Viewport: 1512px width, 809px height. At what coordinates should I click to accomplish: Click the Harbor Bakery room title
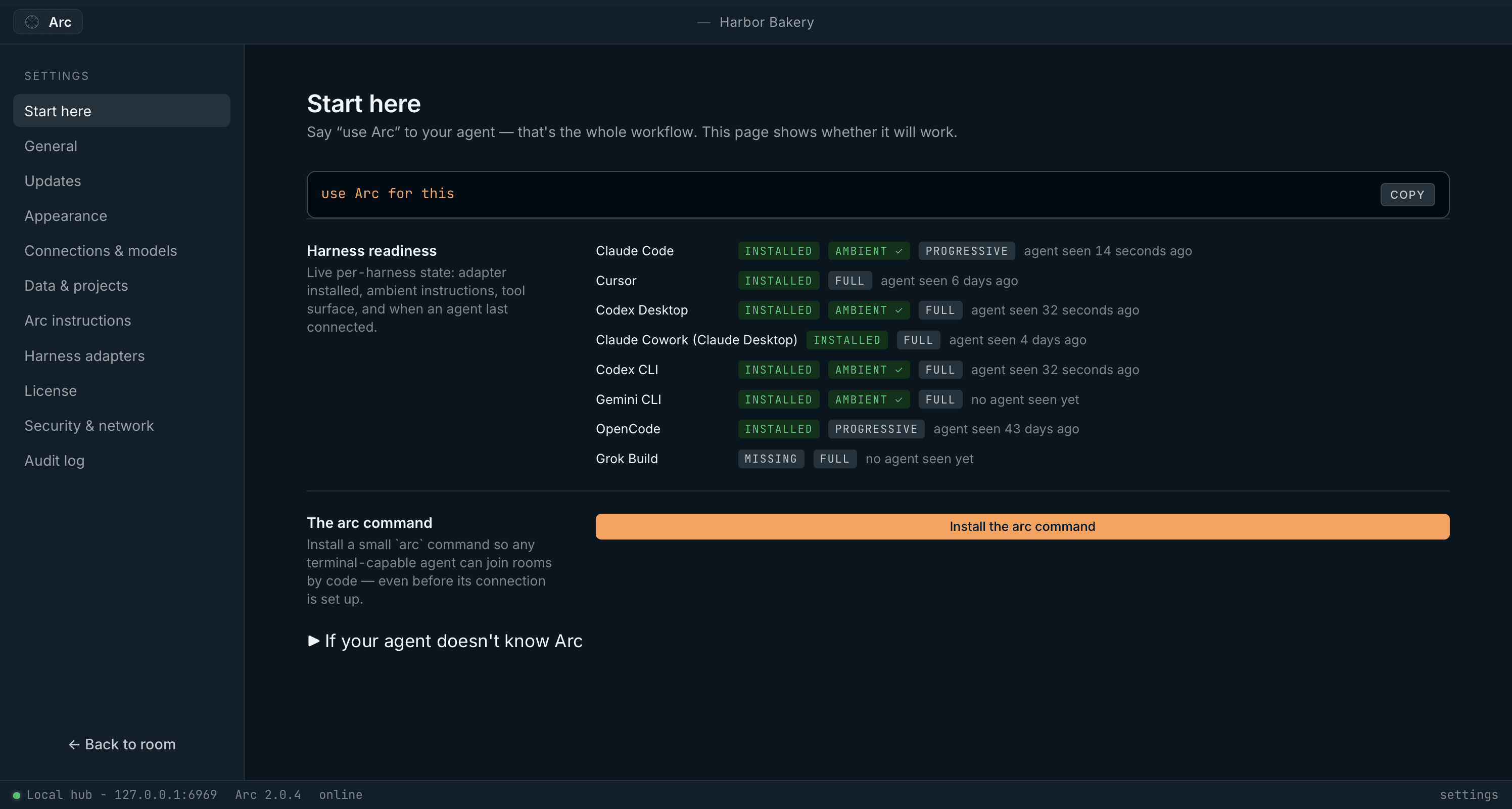(x=766, y=22)
